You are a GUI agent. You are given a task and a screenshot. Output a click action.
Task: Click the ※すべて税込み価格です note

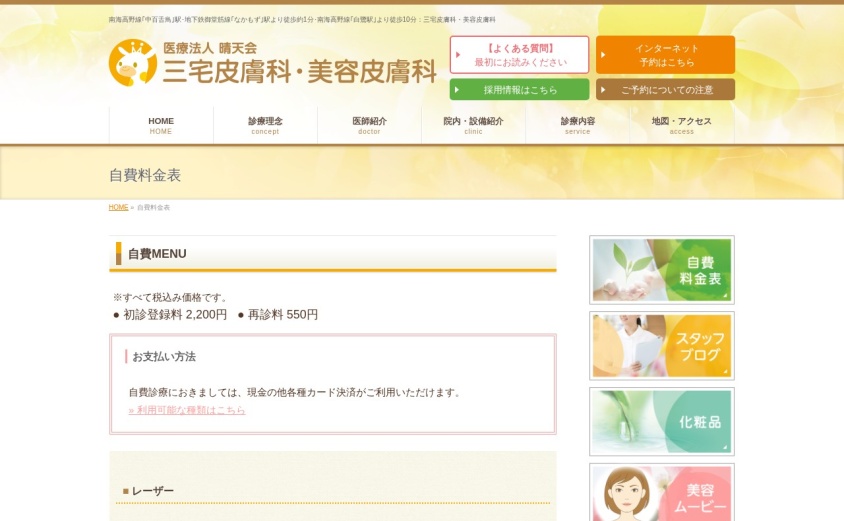coord(172,298)
